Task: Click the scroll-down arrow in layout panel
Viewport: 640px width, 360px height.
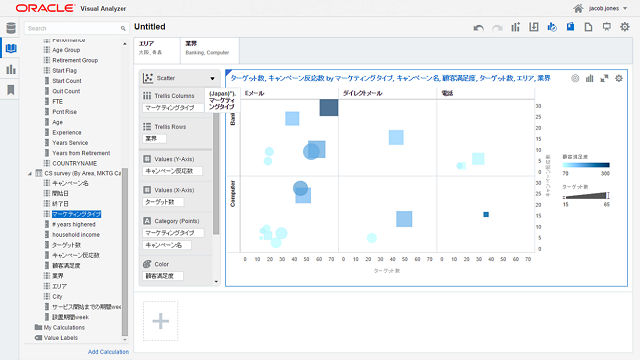Action: pyautogui.click(x=216, y=282)
